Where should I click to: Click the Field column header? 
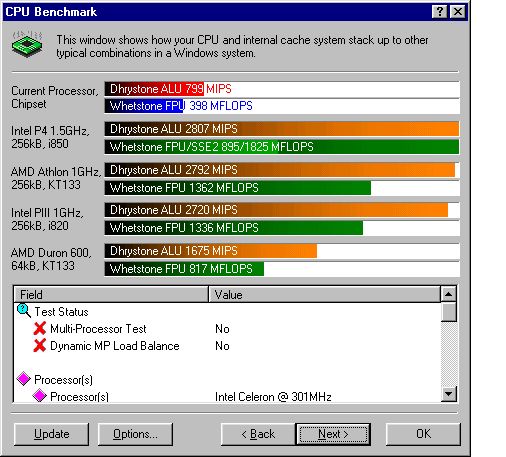coord(111,294)
